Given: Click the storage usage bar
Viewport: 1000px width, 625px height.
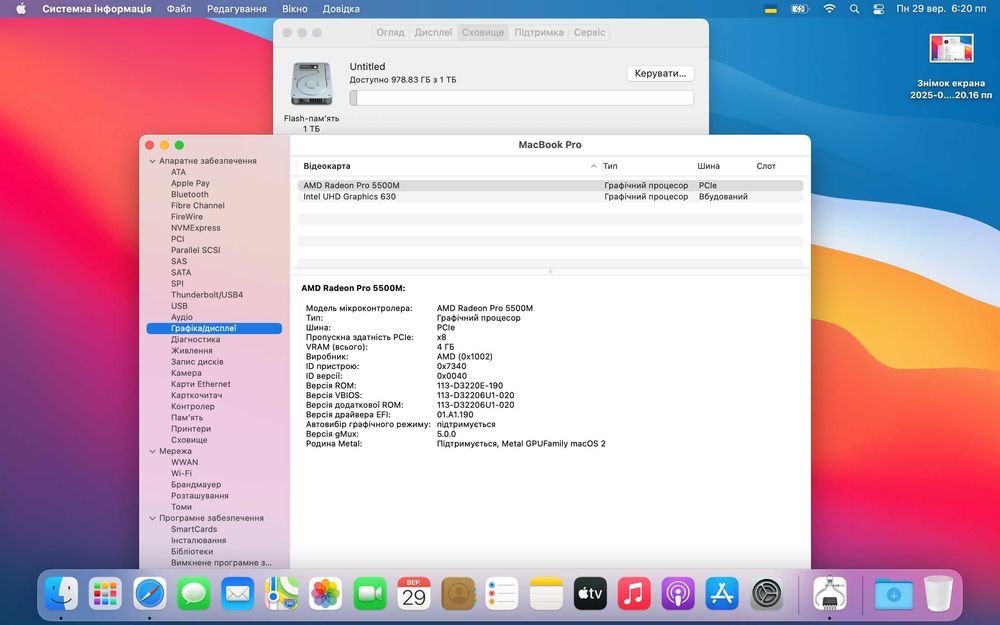Looking at the screenshot, I should click(x=521, y=98).
